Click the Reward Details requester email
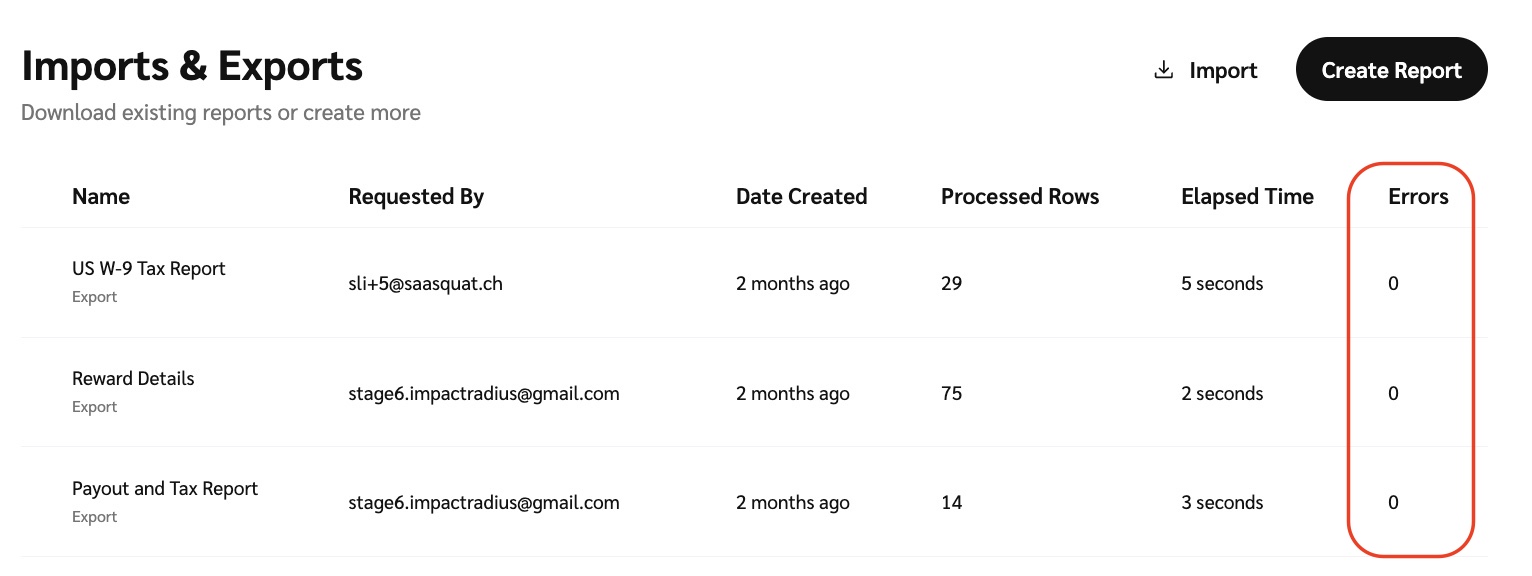 [x=483, y=394]
